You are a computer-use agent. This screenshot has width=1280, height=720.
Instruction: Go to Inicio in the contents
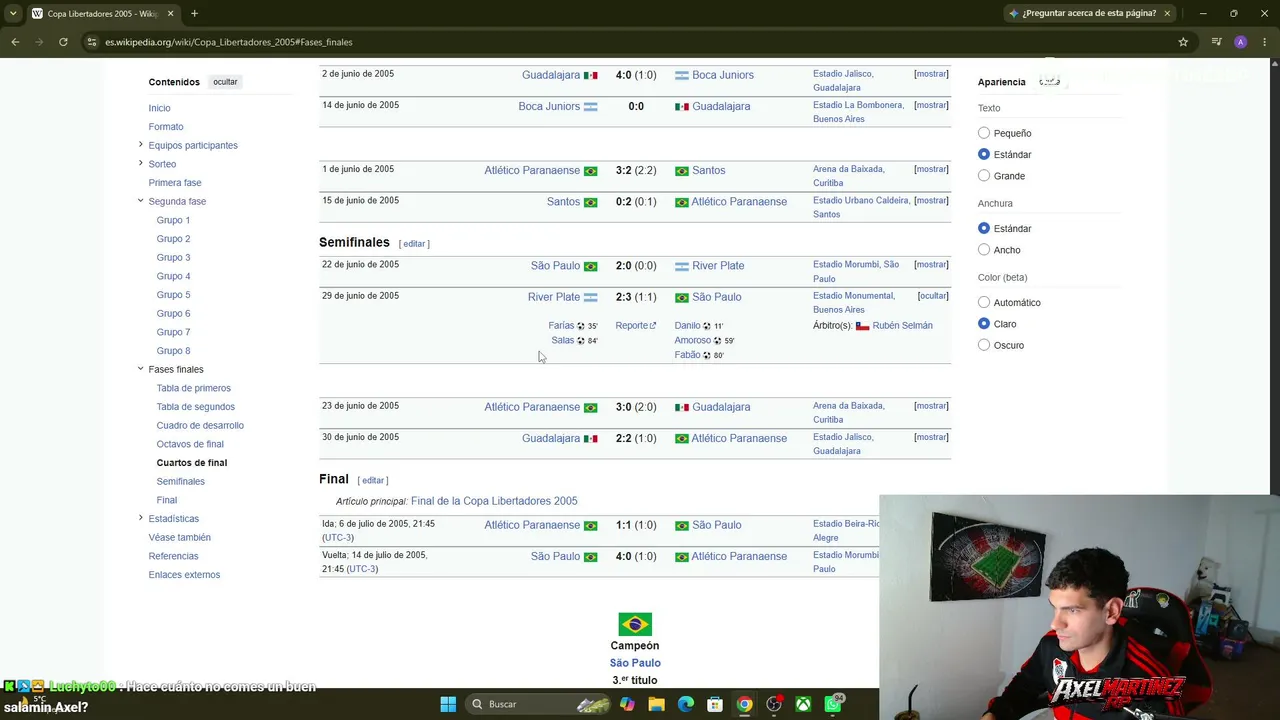159,108
